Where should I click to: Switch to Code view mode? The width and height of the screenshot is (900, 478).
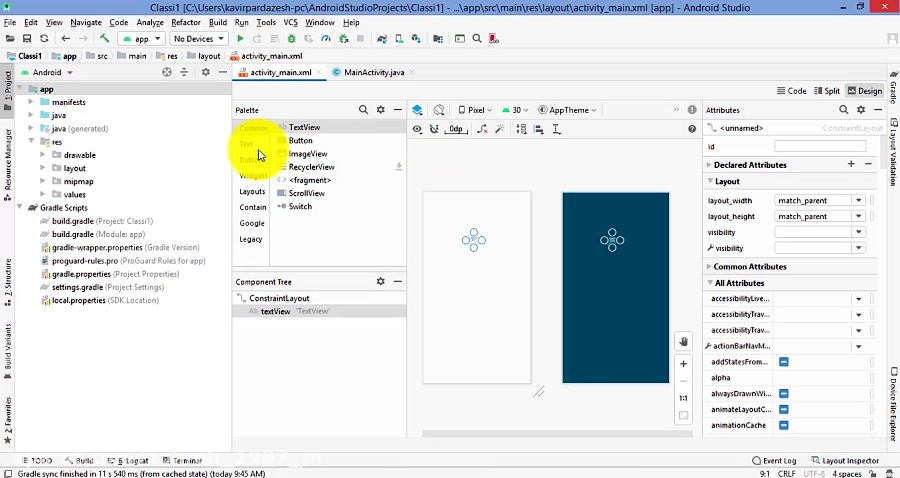pos(791,91)
